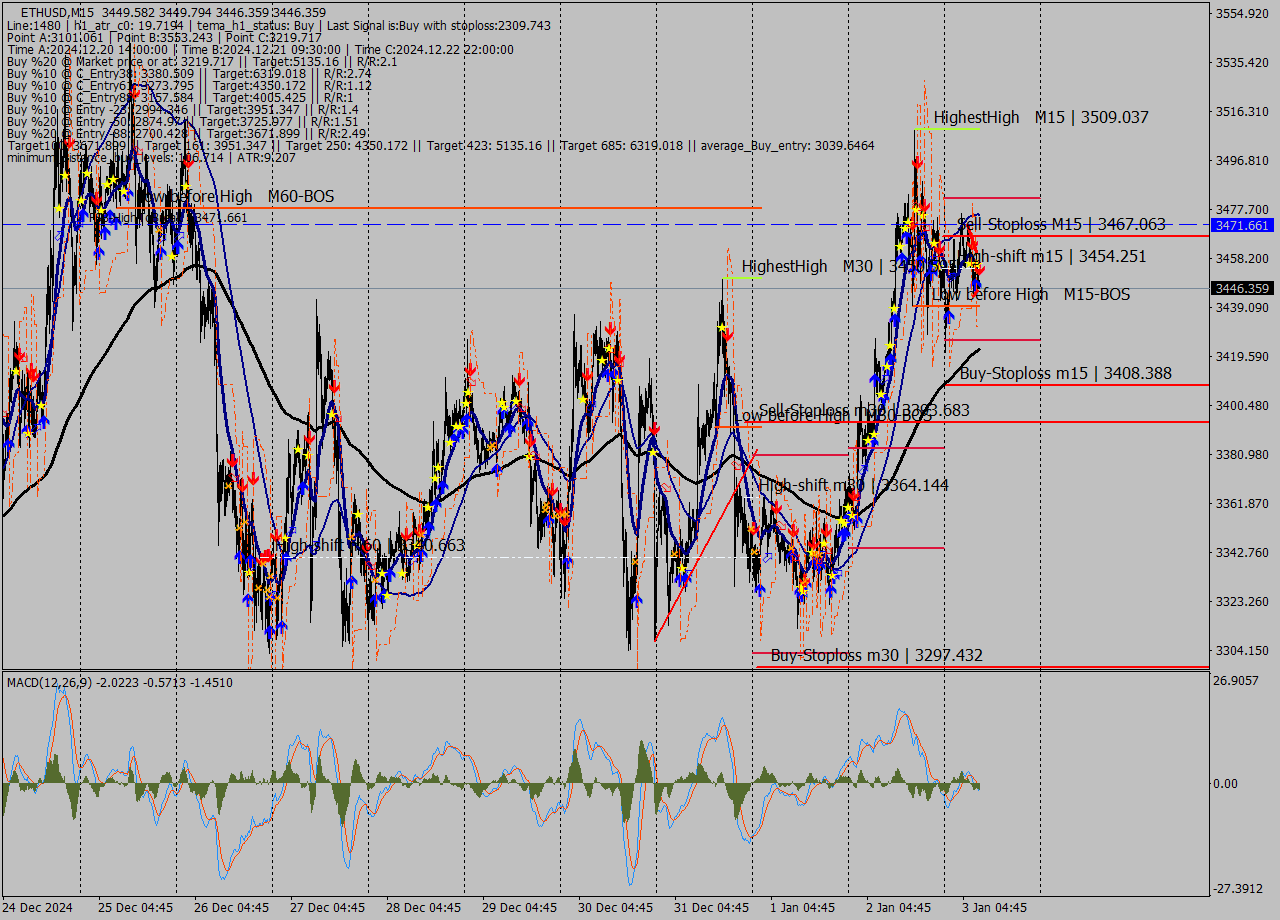Click the -27.3912 MACD scale value
1280x920 pixels.
(1236, 888)
